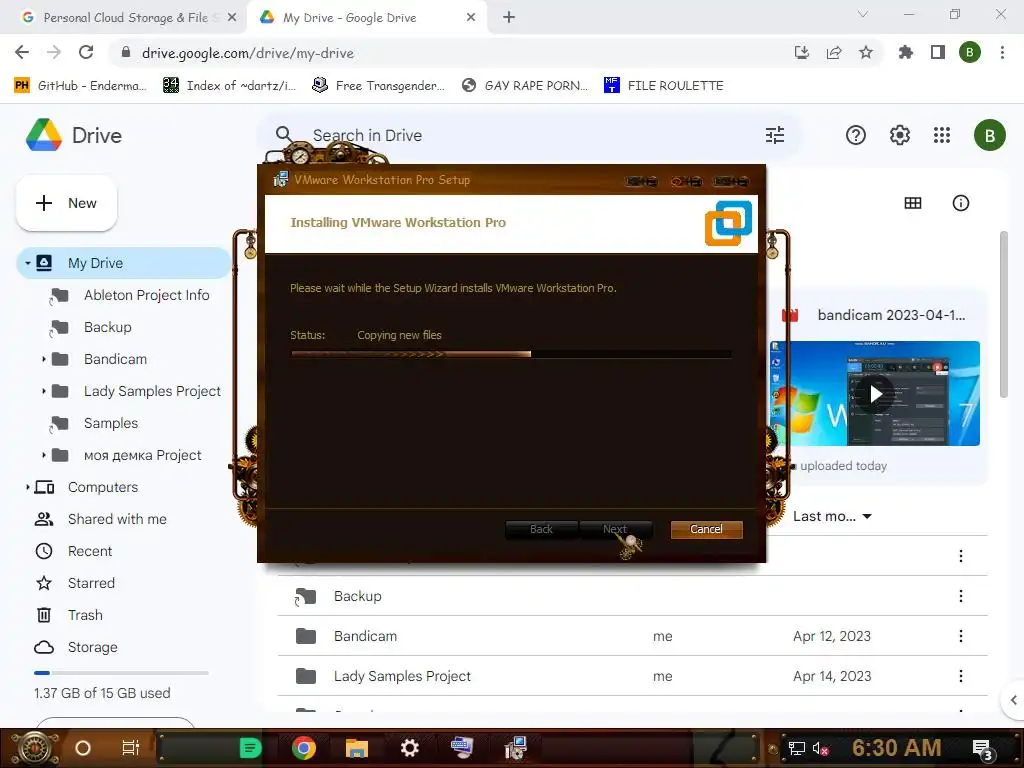Open the Chrome tab search chevron

pyautogui.click(x=862, y=14)
